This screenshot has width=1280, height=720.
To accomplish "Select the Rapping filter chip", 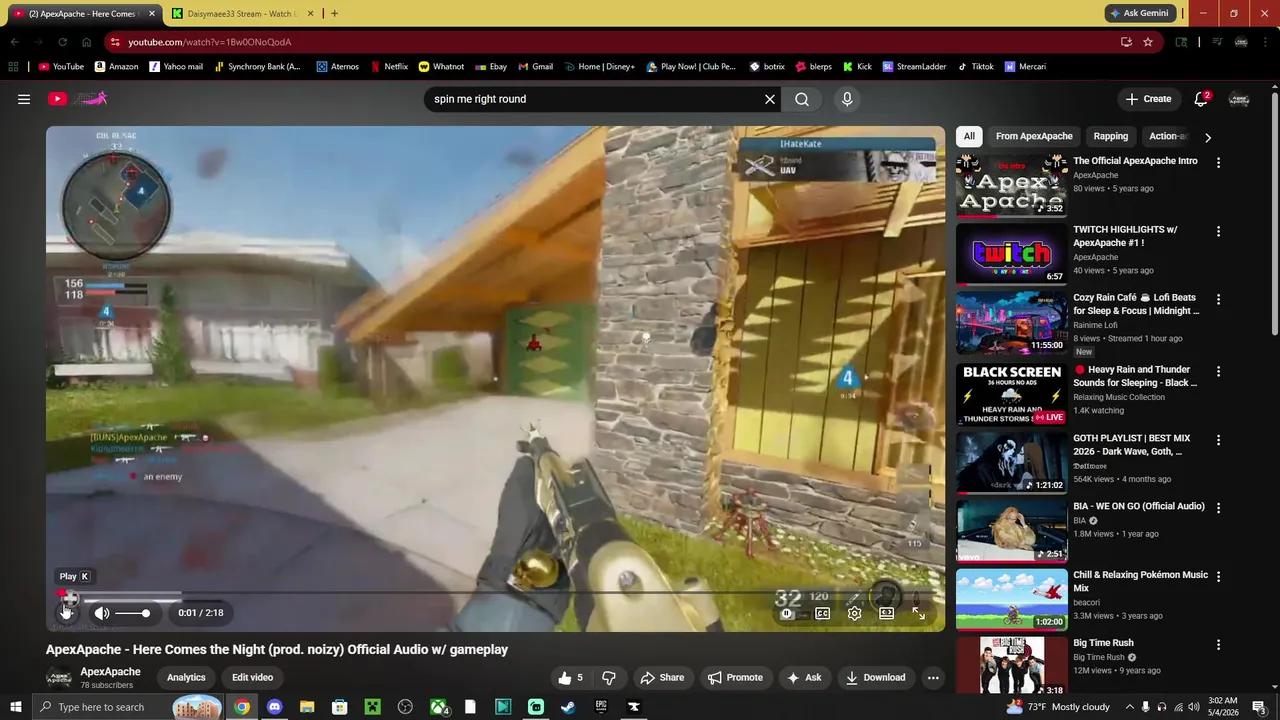I will point(1110,136).
